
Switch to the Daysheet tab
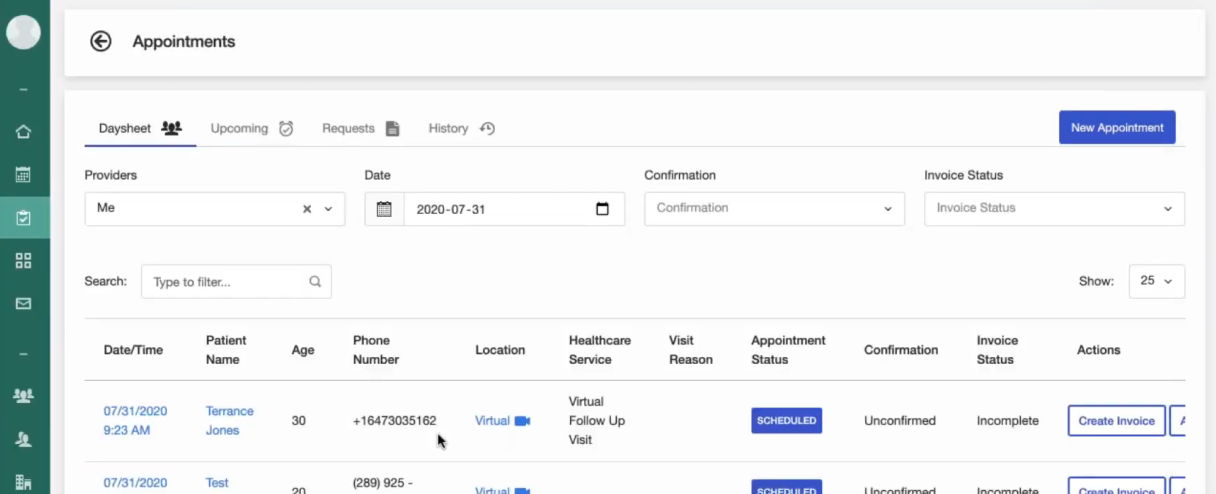pyautogui.click(x=140, y=128)
